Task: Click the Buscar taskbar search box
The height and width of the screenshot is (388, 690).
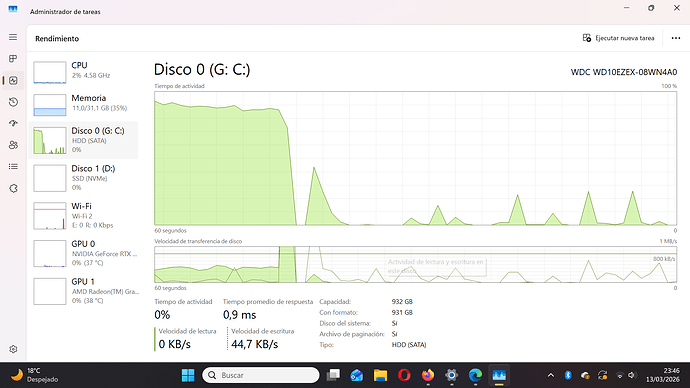Action: tap(261, 375)
